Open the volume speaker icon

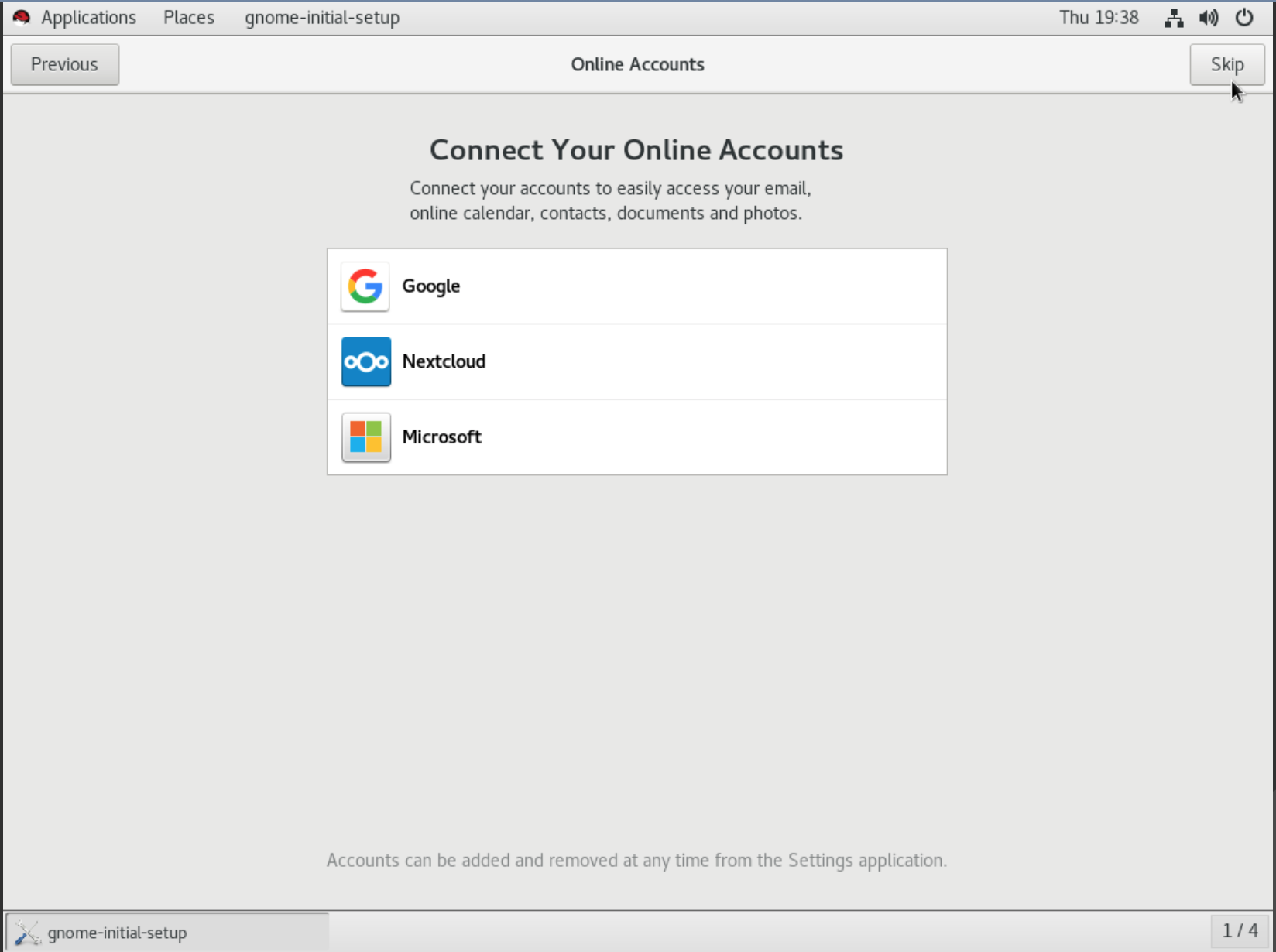(x=1209, y=18)
